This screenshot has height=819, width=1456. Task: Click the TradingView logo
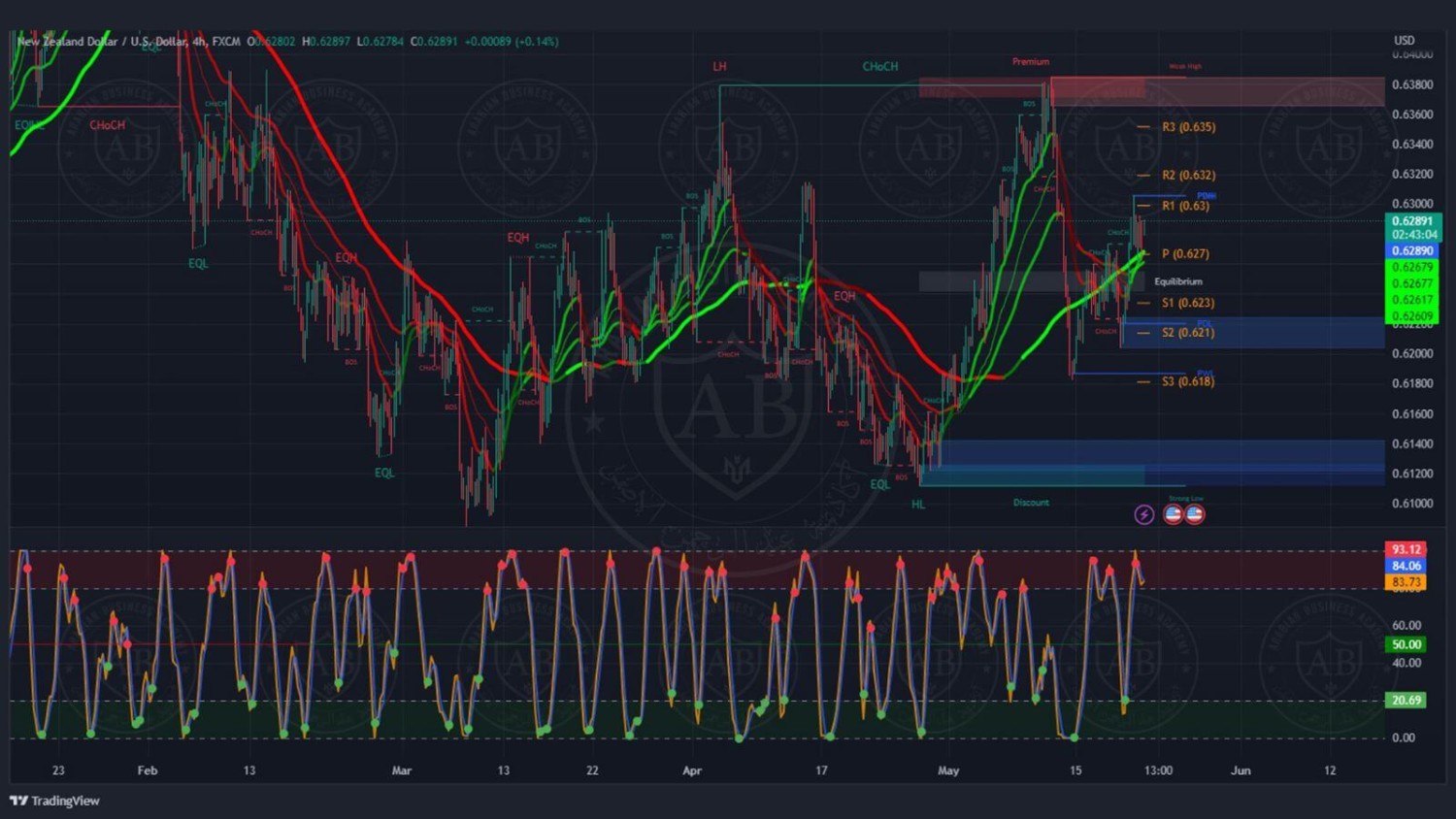(54, 801)
